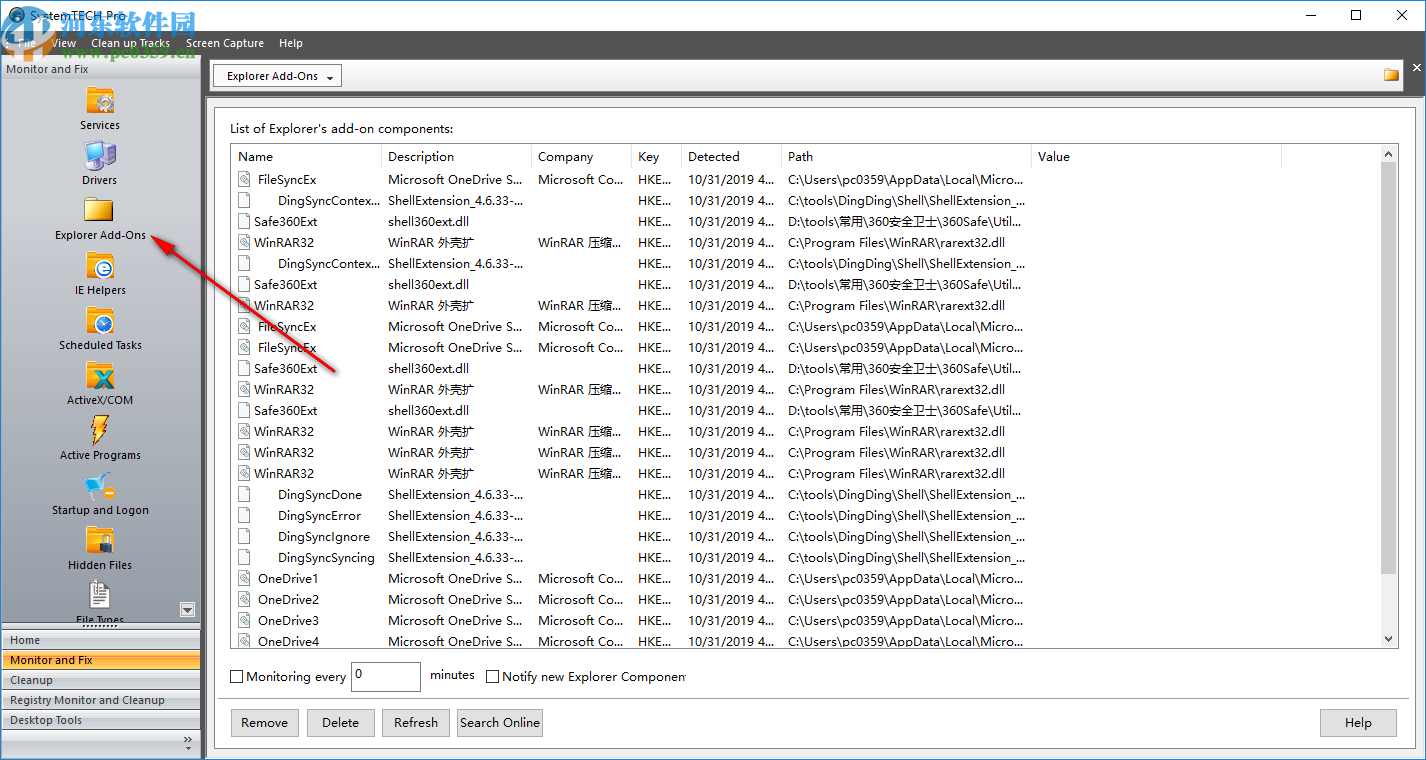Open Startup and Logon settings
Screen dimensions: 1426x760
tap(100, 492)
